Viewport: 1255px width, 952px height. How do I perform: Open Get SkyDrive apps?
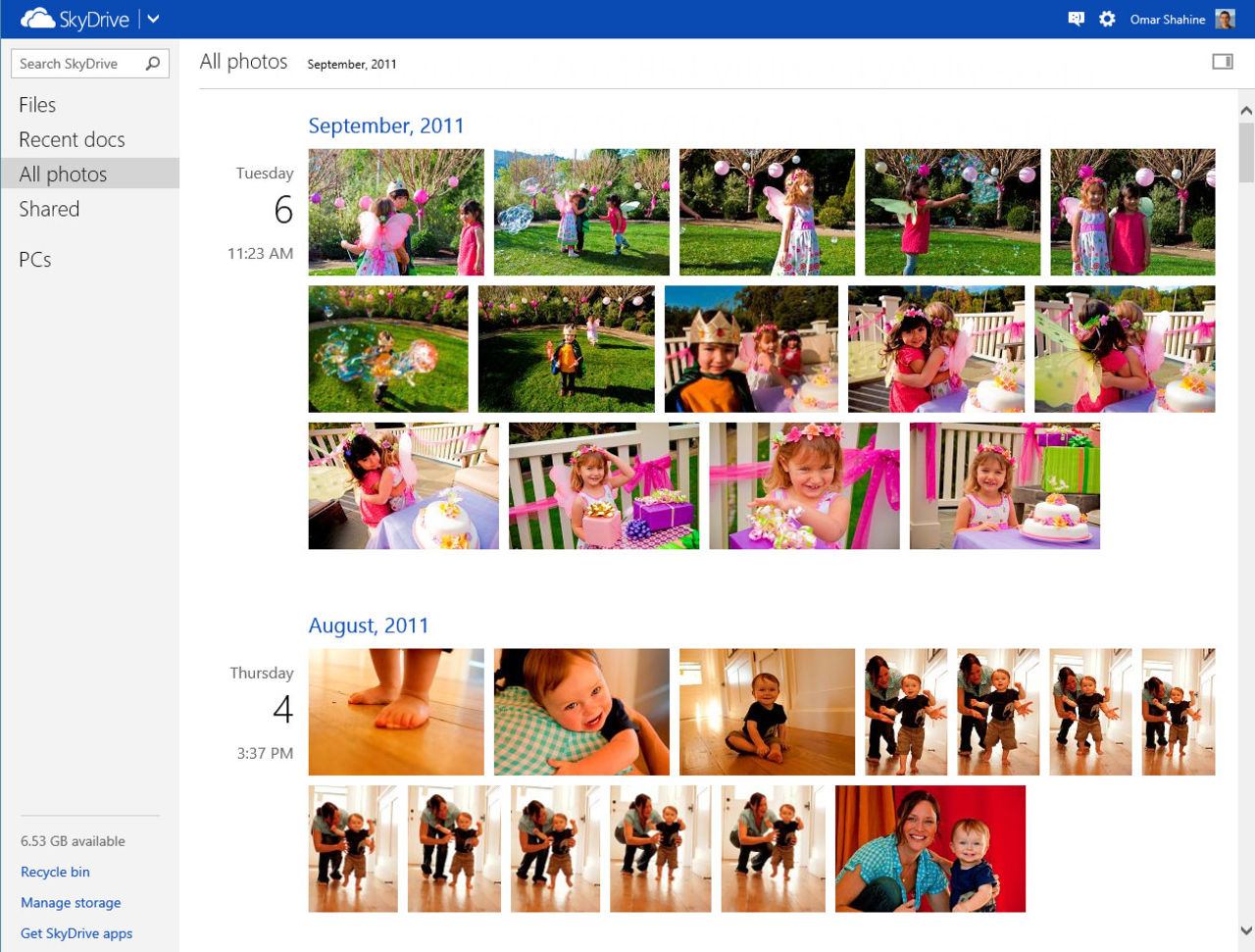coord(75,933)
